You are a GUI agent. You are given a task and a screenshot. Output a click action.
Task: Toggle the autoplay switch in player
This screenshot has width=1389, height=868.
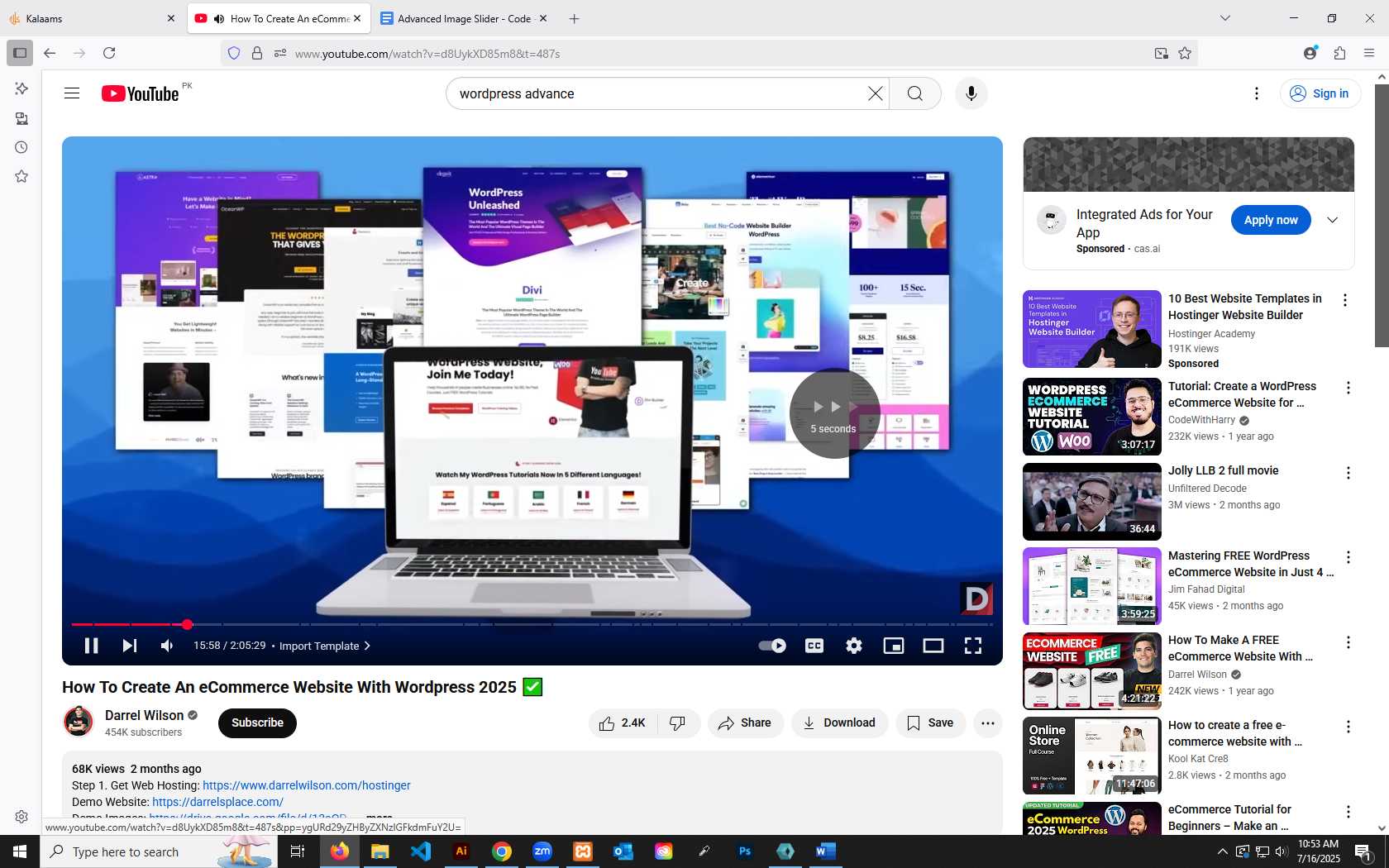[x=772, y=646]
